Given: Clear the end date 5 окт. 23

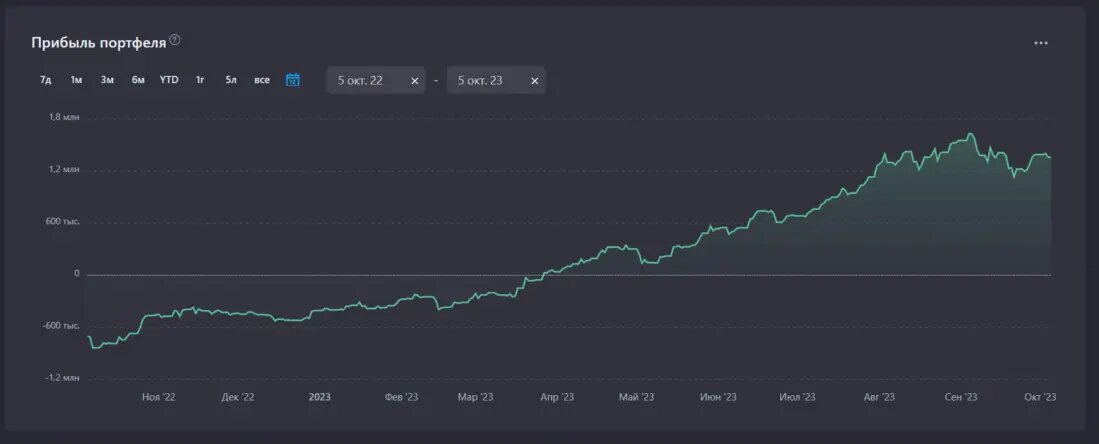Looking at the screenshot, I should [x=535, y=81].
